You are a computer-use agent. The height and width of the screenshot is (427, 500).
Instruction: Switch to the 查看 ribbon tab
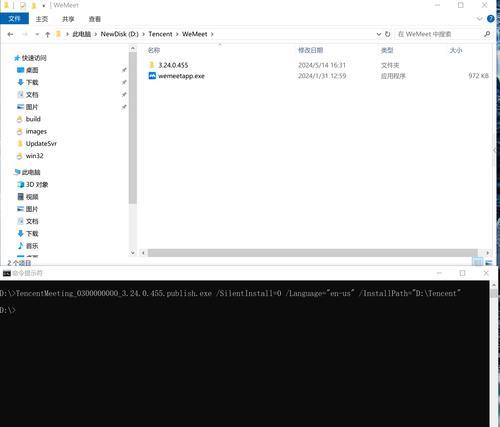click(x=95, y=19)
